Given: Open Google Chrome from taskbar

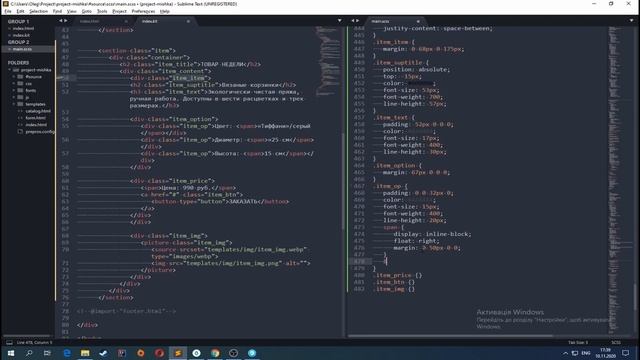Looking at the screenshot, I should pos(215,353).
